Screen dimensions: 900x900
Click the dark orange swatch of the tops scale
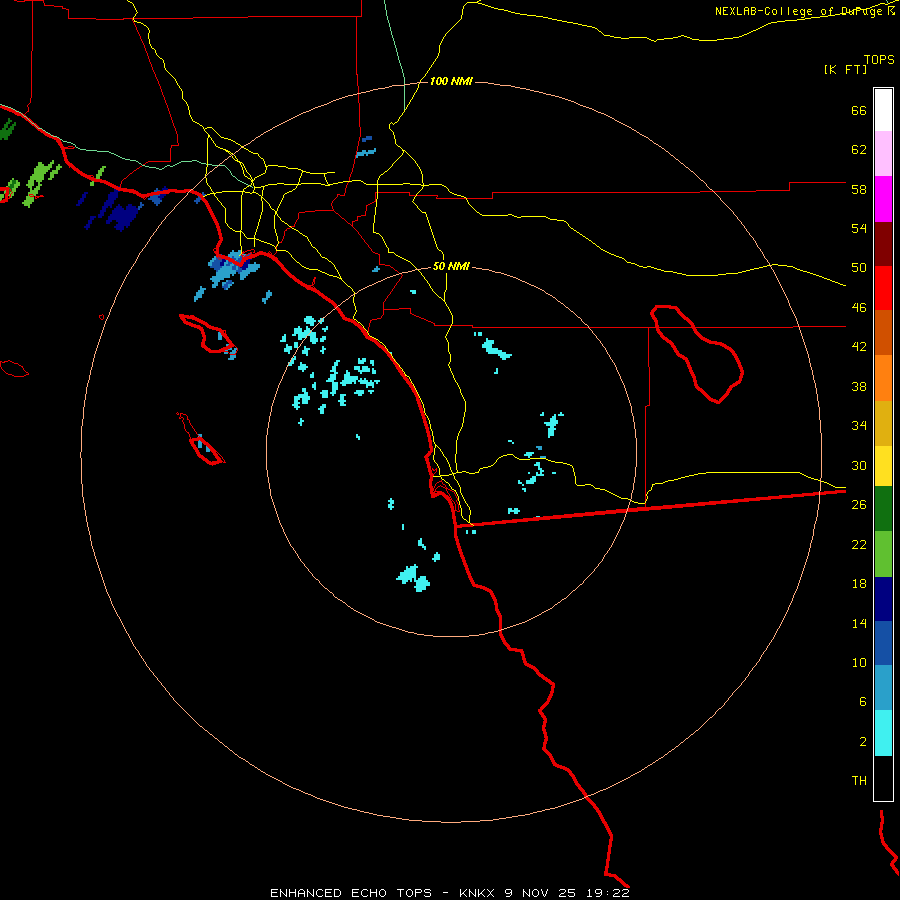pos(883,333)
